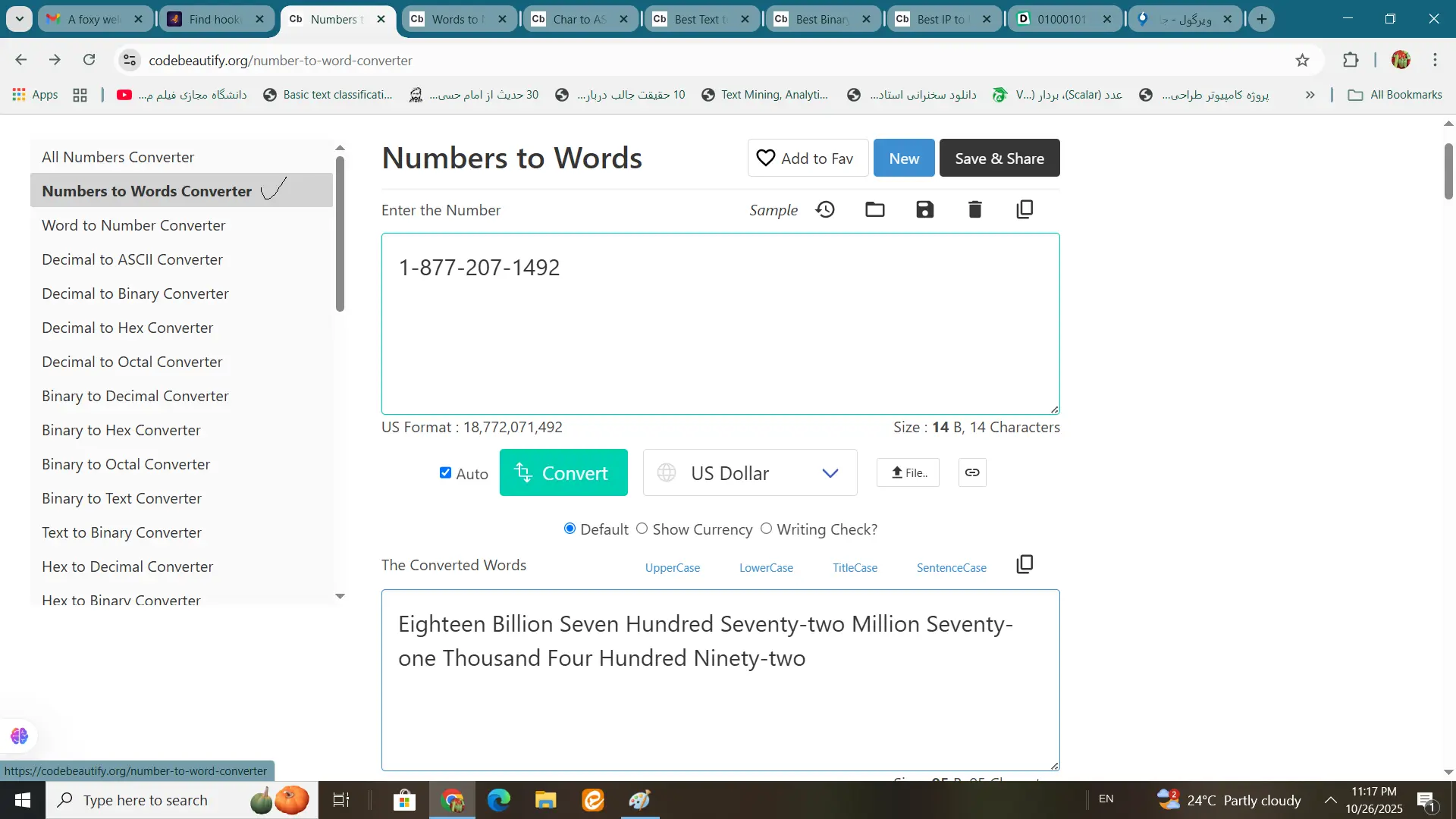Screen dimensions: 1456x819
Task: Click the history icon beside Sample
Action: click(x=825, y=210)
